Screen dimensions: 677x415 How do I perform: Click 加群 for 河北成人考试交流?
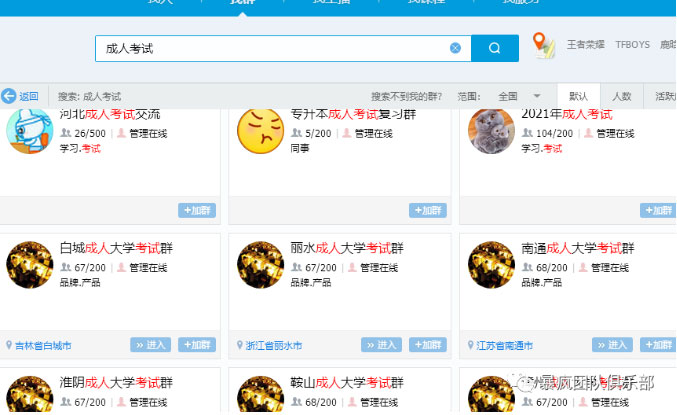click(x=197, y=210)
